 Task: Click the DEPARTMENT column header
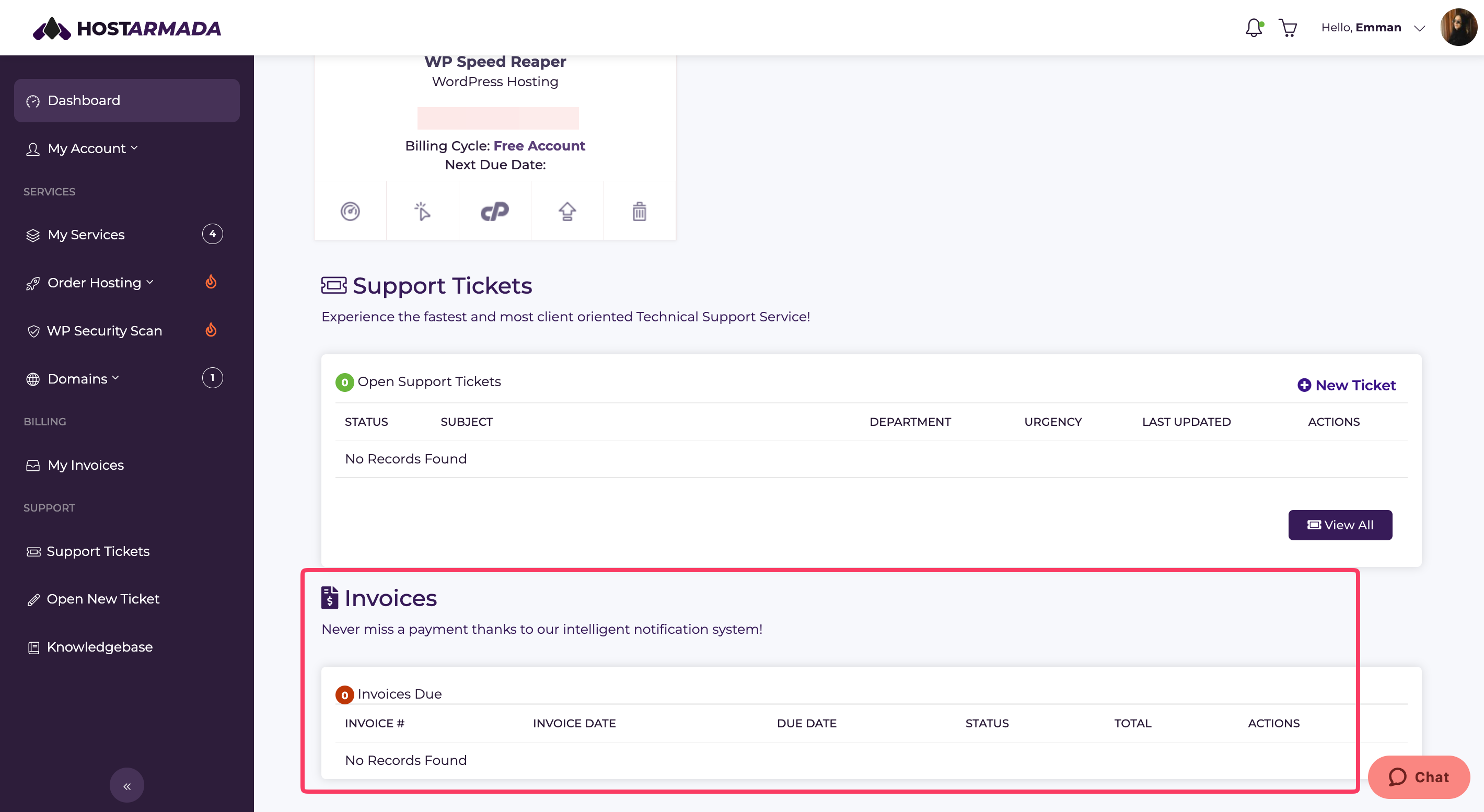(910, 422)
